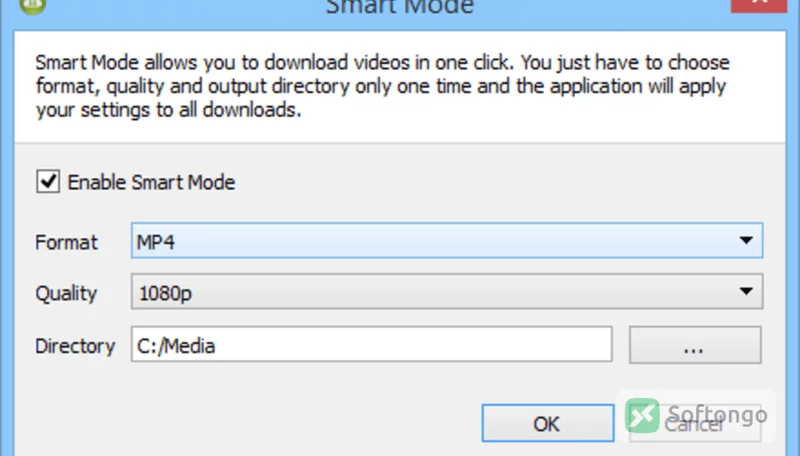Close the Smart Mode dialog window
The image size is (800, 456).
pos(759,4)
